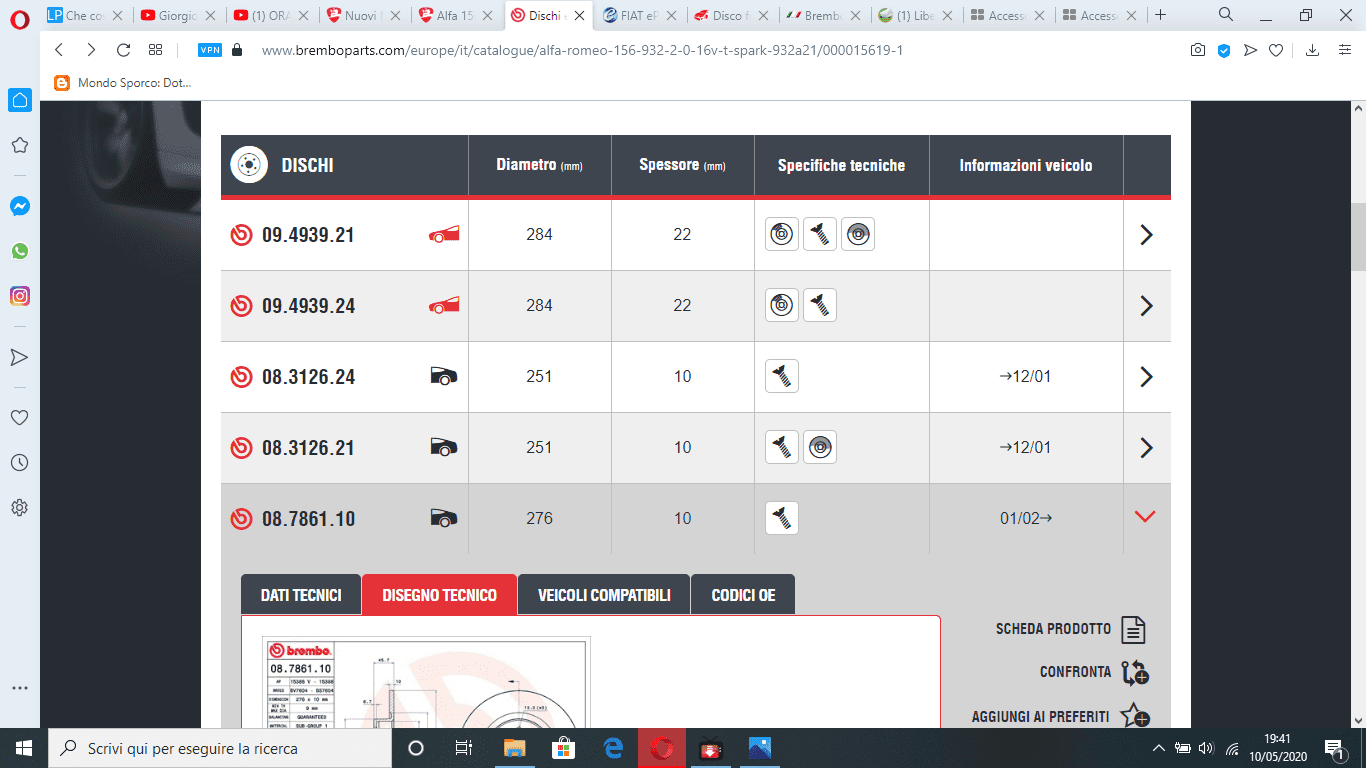
Task: Open Messenger in the Opera sidebar
Action: click(20, 206)
